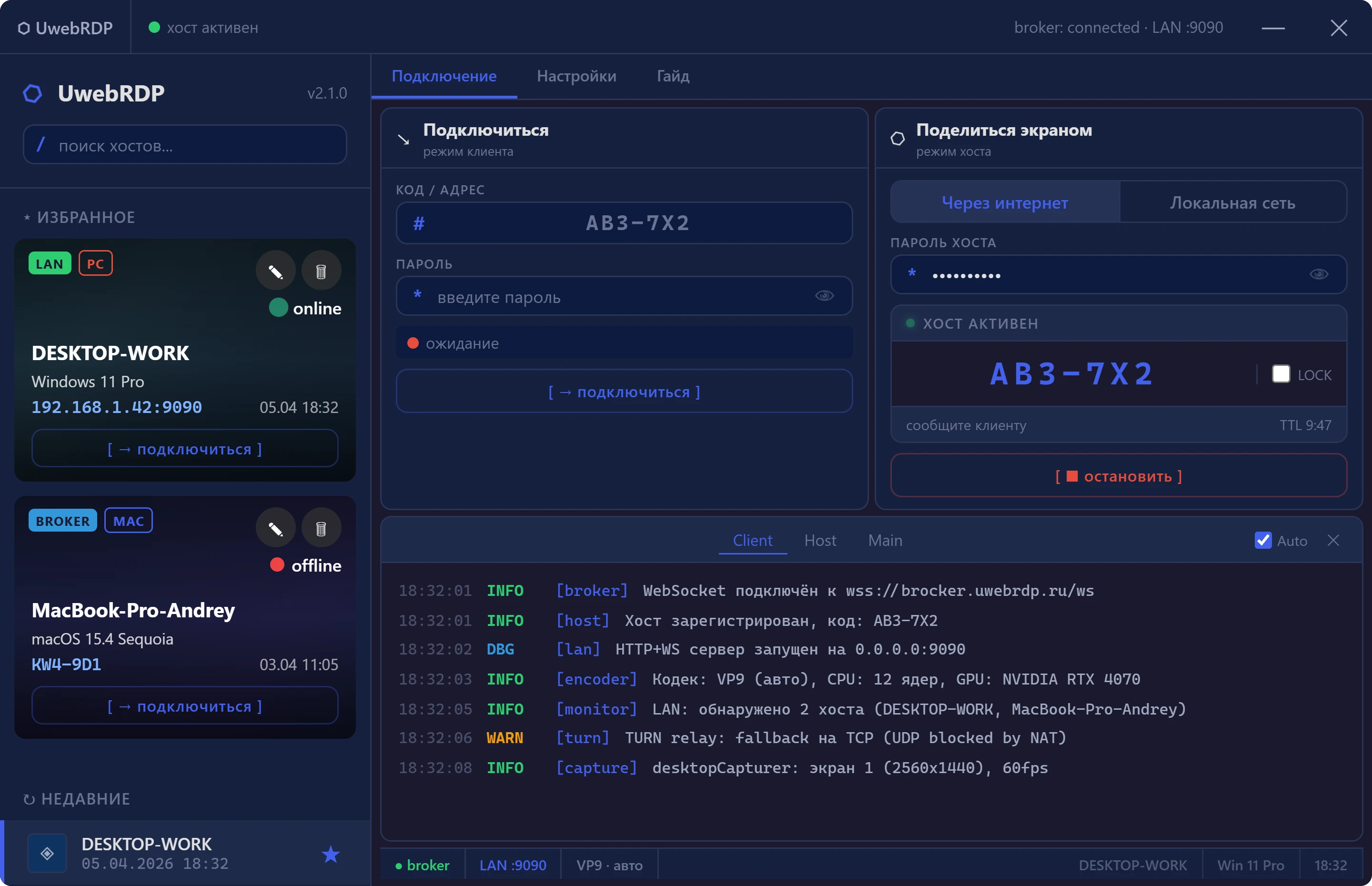Screen dimensions: 1372x886
Task: Close the log panel with X
Action: click(x=1333, y=540)
